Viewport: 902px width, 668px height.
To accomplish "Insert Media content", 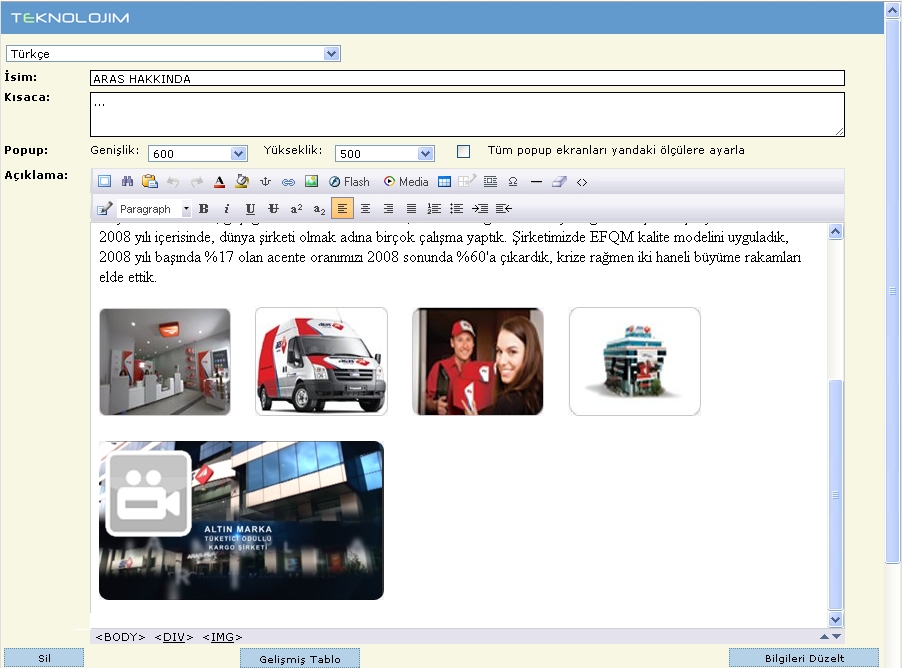I will click(x=406, y=182).
